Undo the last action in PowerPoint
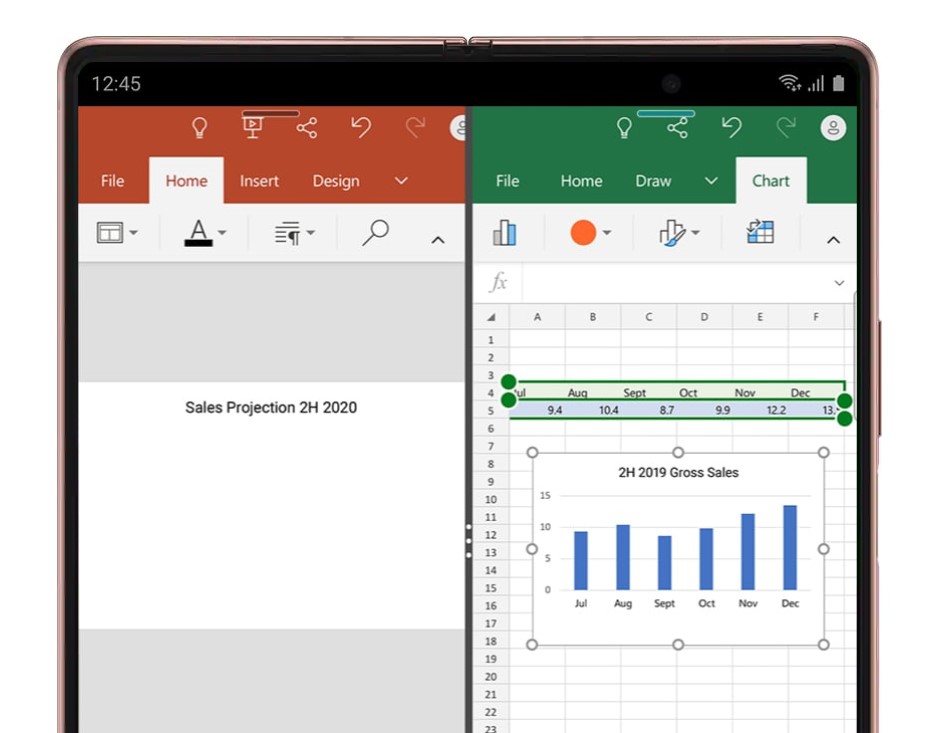Viewport: 943px width, 733px height. 361,127
